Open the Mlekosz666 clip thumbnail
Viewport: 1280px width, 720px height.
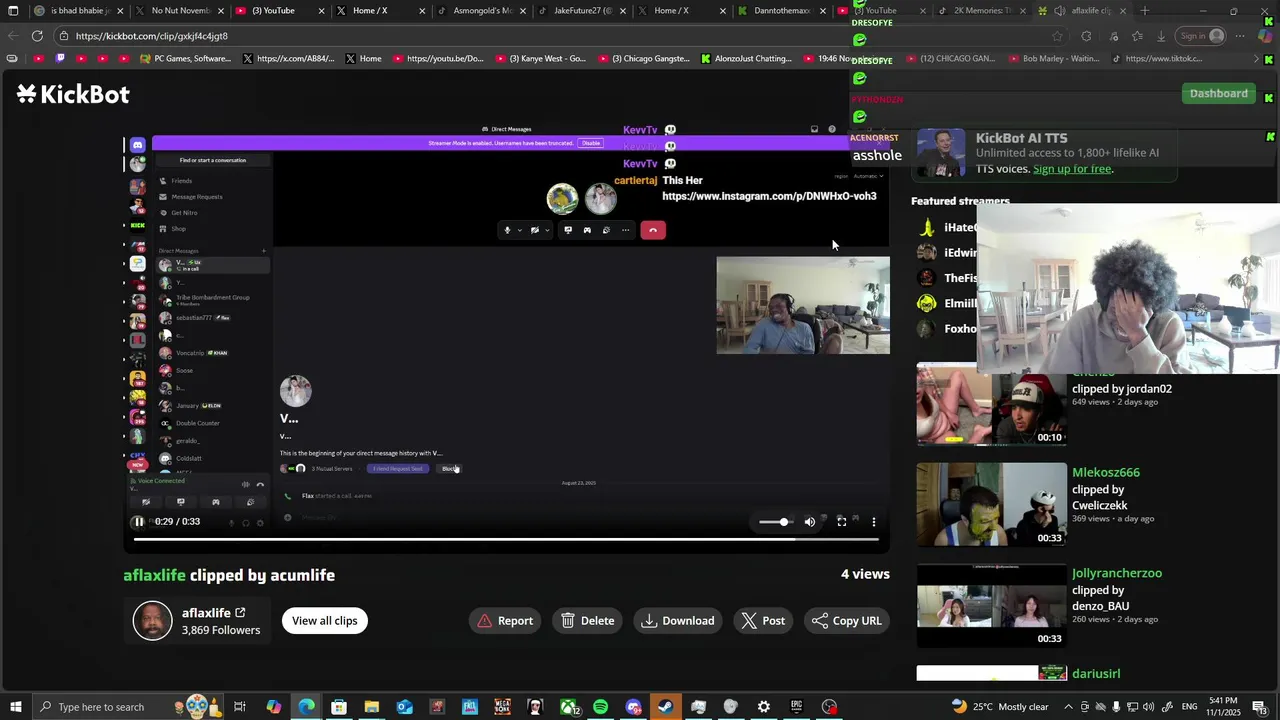click(992, 505)
